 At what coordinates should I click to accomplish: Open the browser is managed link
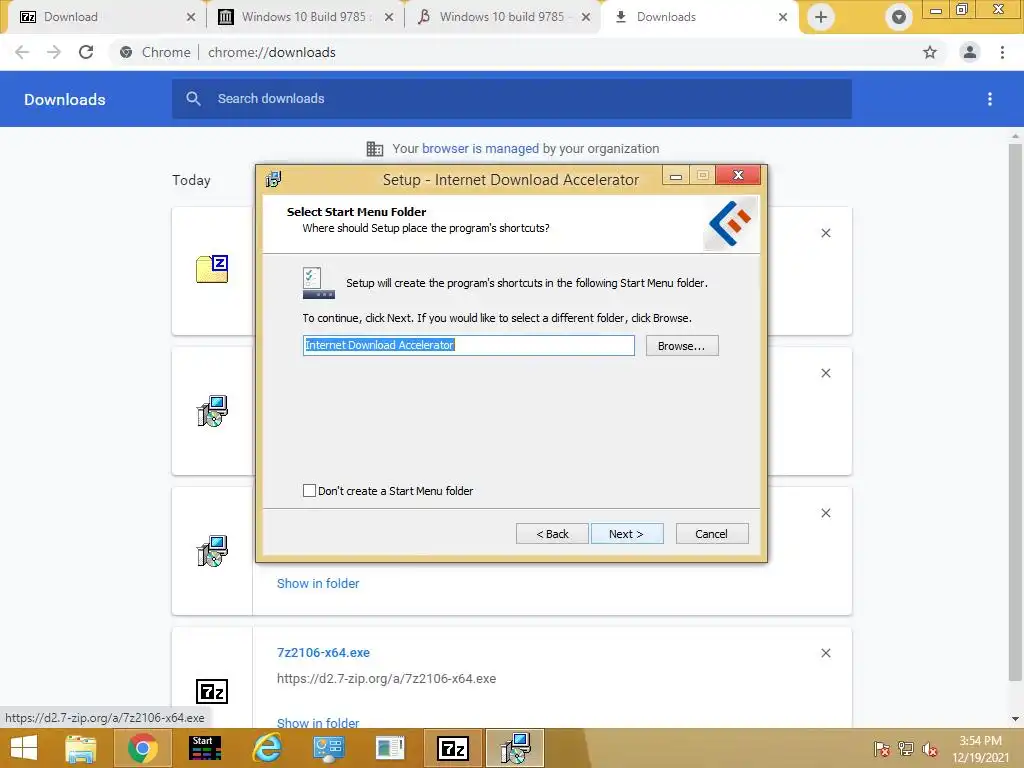tap(480, 148)
